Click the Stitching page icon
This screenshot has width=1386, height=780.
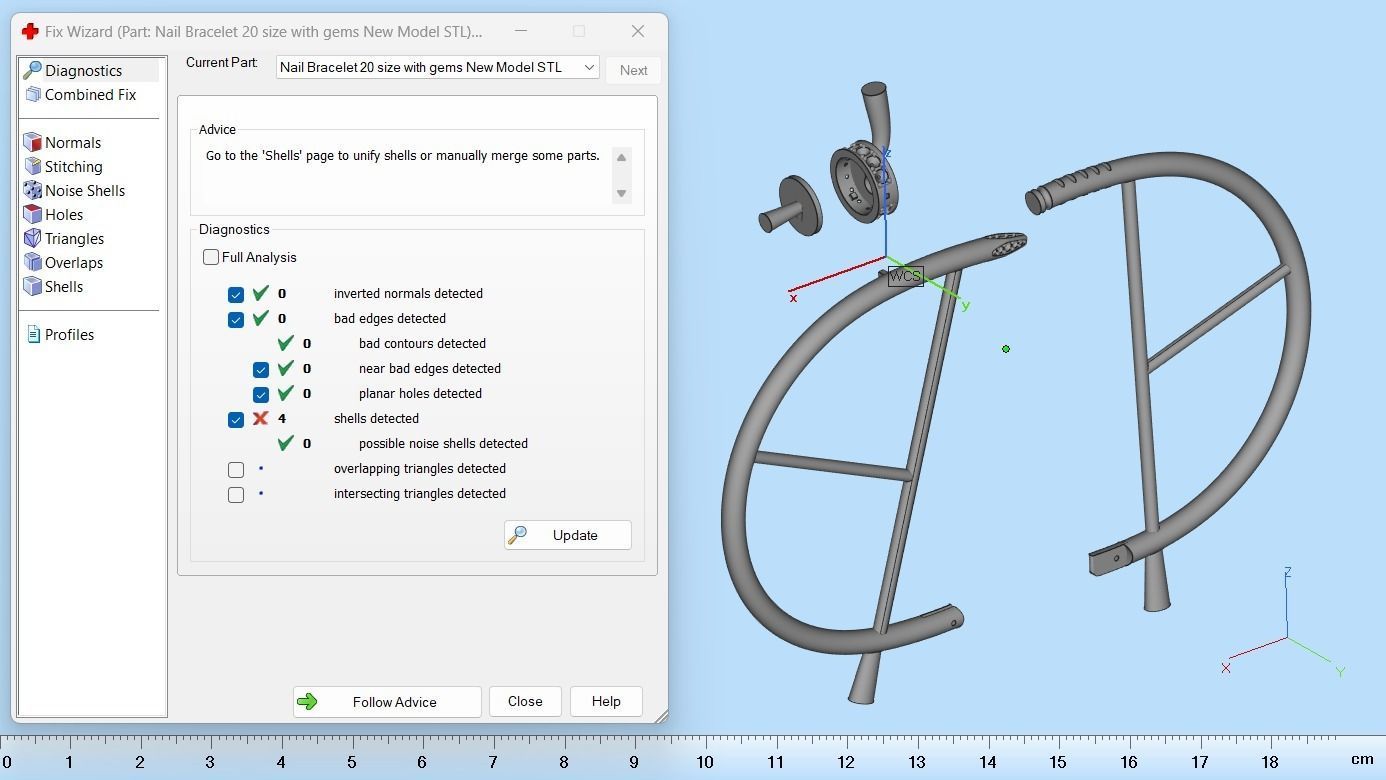[32, 166]
